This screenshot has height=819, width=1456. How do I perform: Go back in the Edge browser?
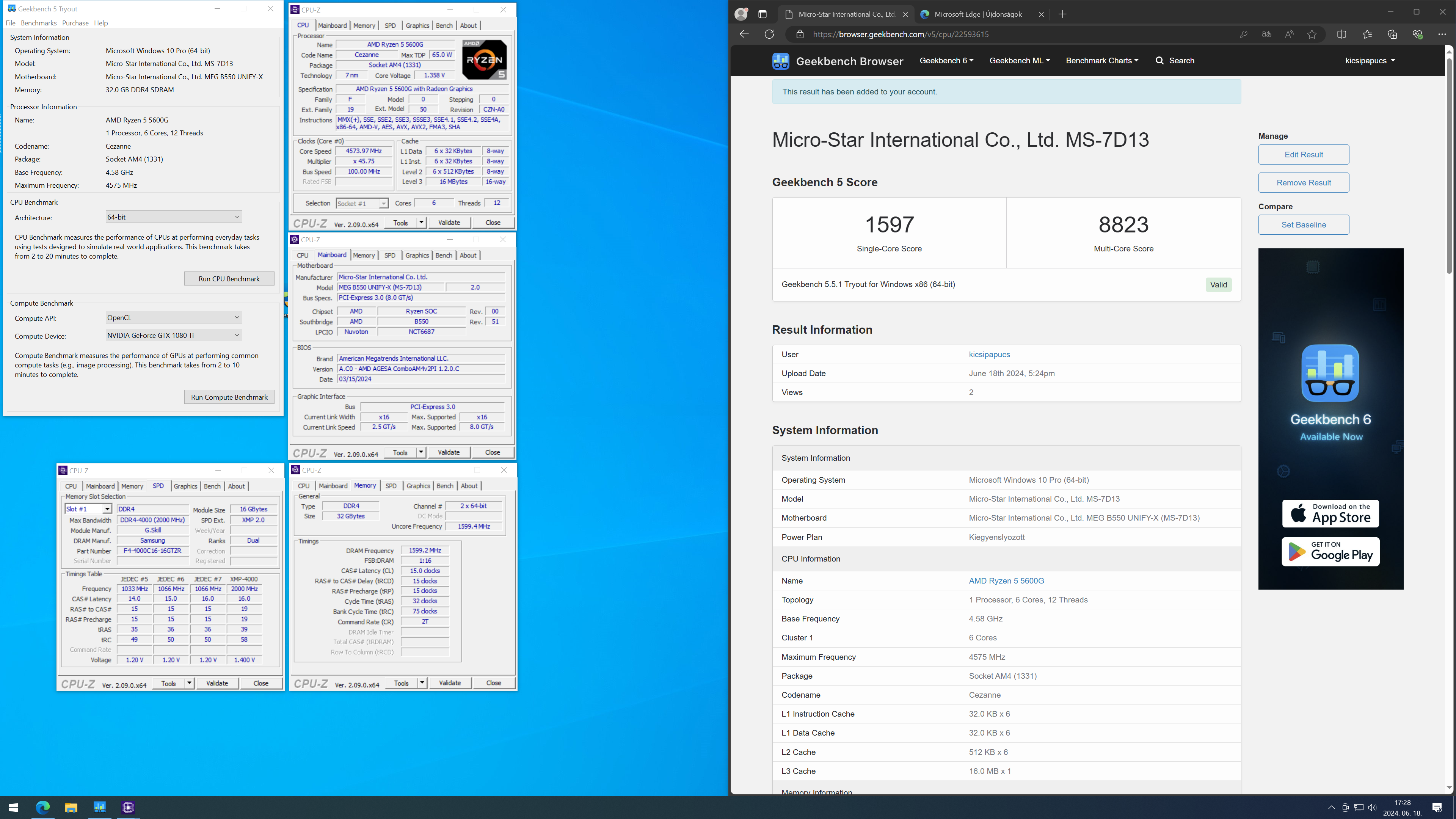click(744, 35)
